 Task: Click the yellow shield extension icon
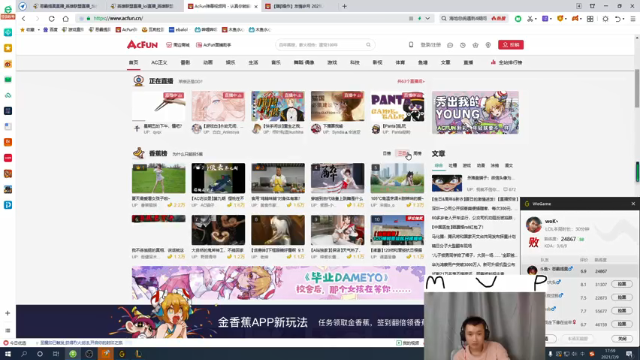[x=560, y=19]
